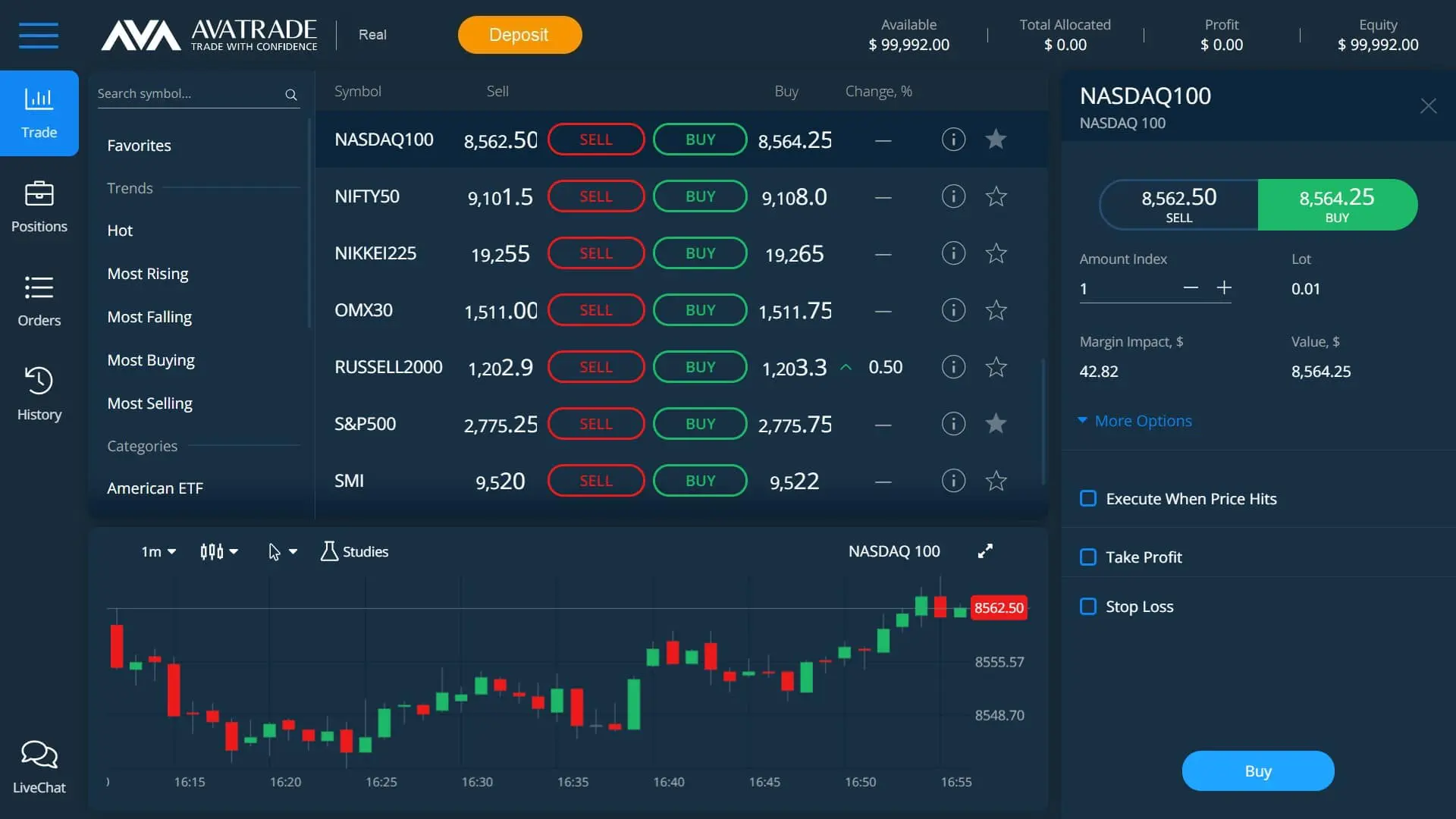
Task: Open the American ETF category
Action: click(155, 488)
